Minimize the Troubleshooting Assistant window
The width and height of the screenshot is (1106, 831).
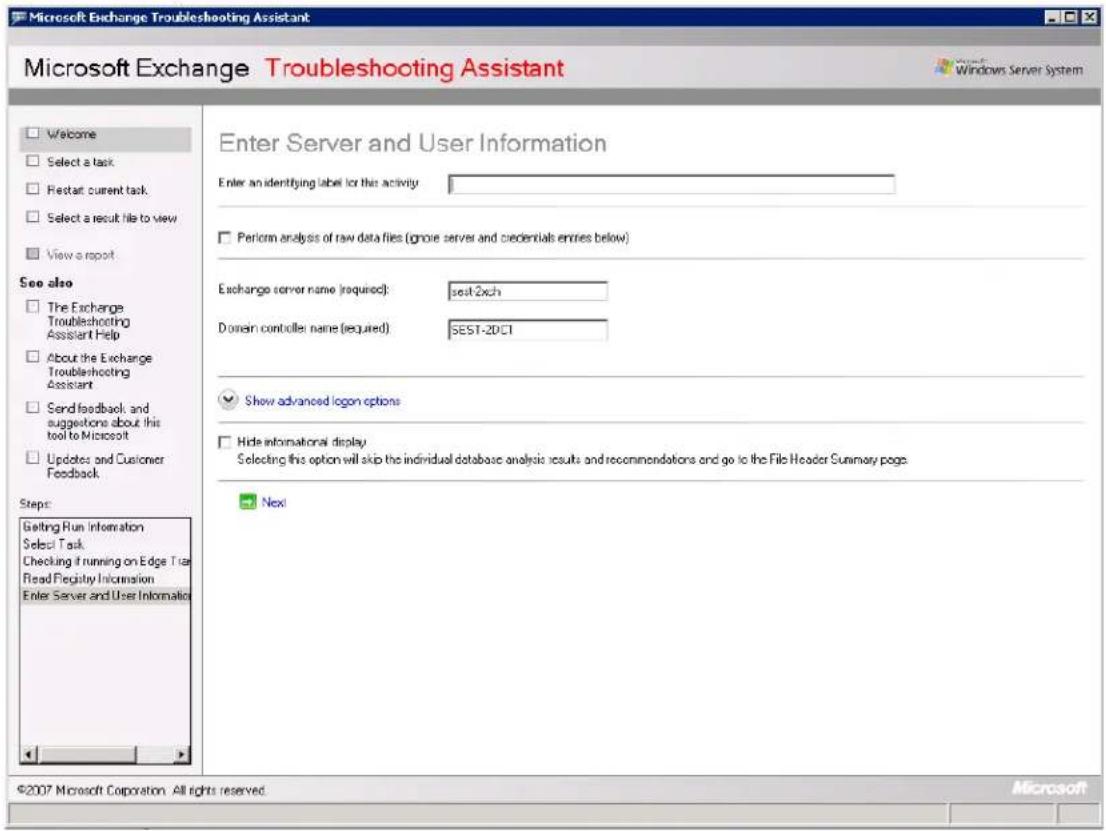tap(1052, 17)
